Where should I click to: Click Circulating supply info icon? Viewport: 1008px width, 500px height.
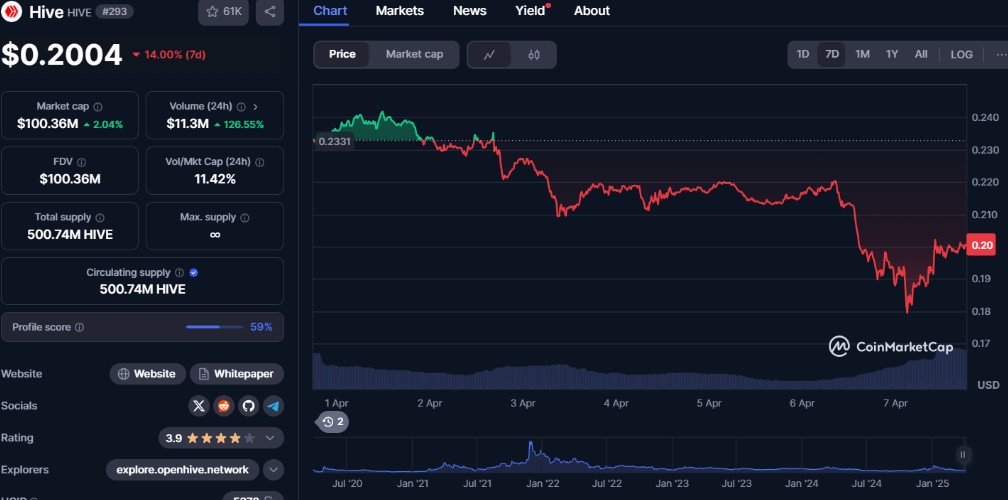[180, 272]
